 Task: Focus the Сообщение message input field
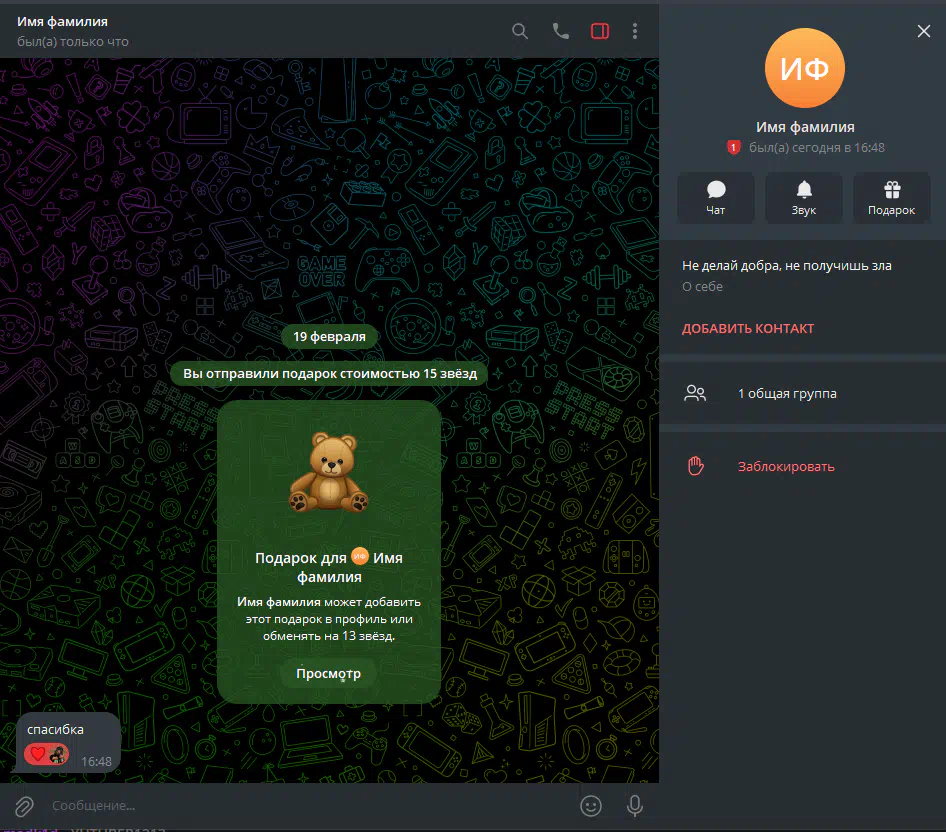(x=300, y=805)
